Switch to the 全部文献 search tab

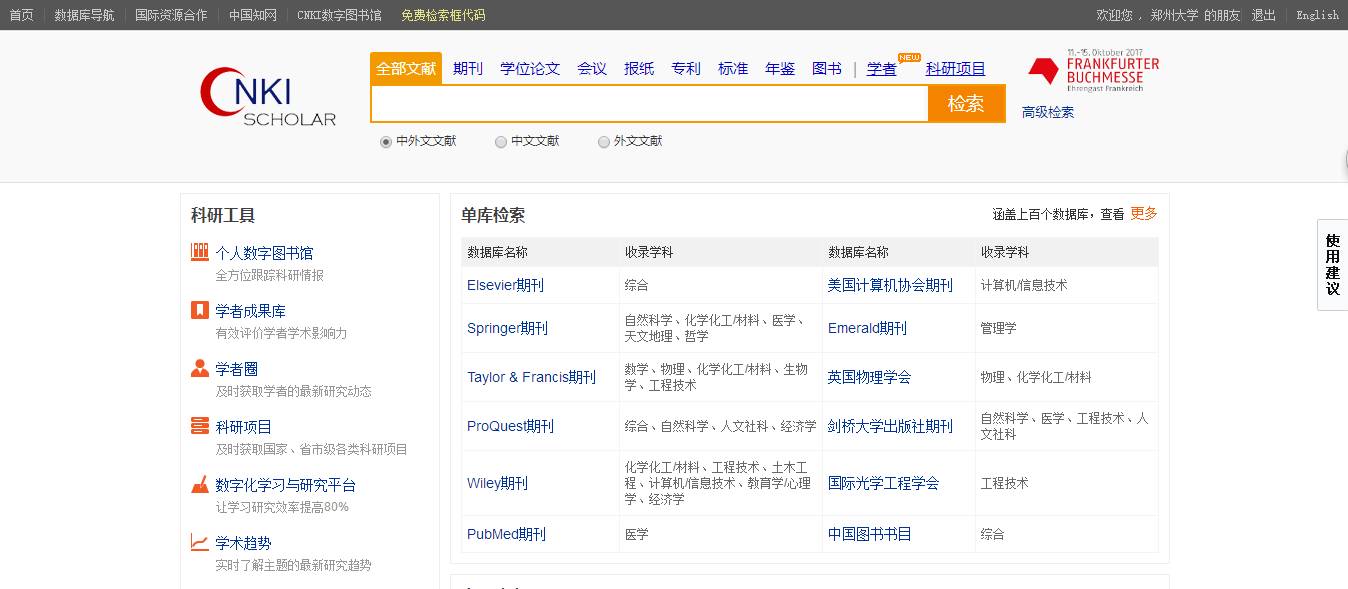pyautogui.click(x=406, y=69)
